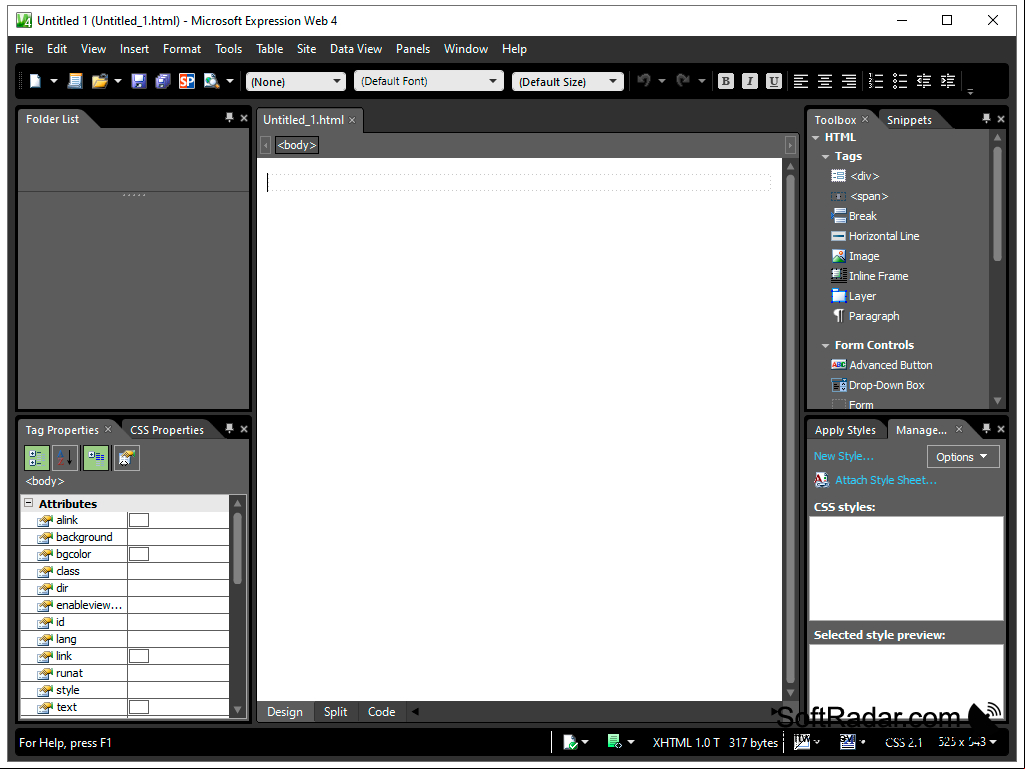1025x769 pixels.
Task: Click the SuperPreview icon
Action: (187, 81)
